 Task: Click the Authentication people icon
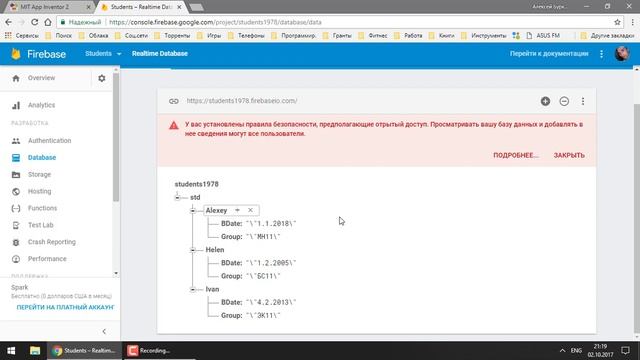tap(16, 141)
